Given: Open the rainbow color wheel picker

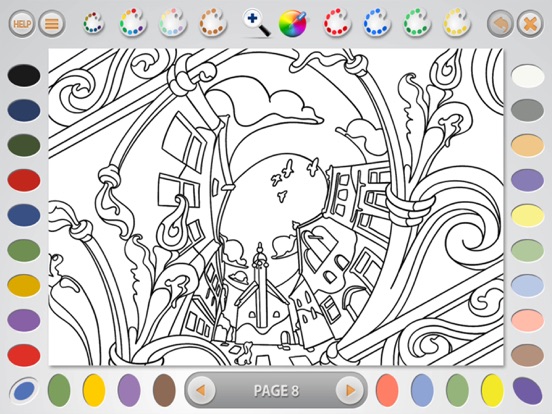Looking at the screenshot, I should (293, 24).
